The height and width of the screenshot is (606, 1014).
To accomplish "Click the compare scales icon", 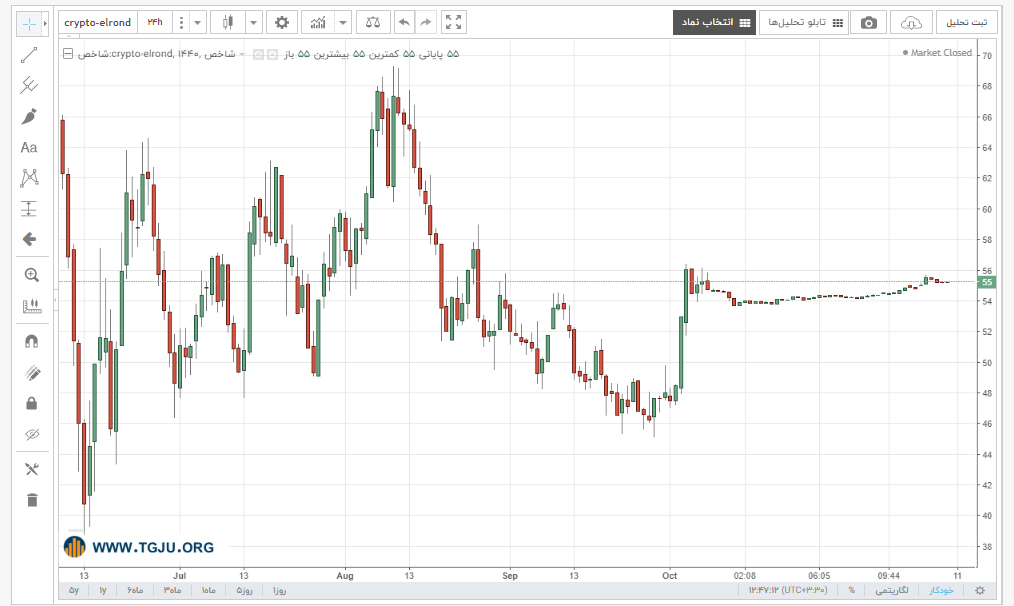I will [373, 23].
